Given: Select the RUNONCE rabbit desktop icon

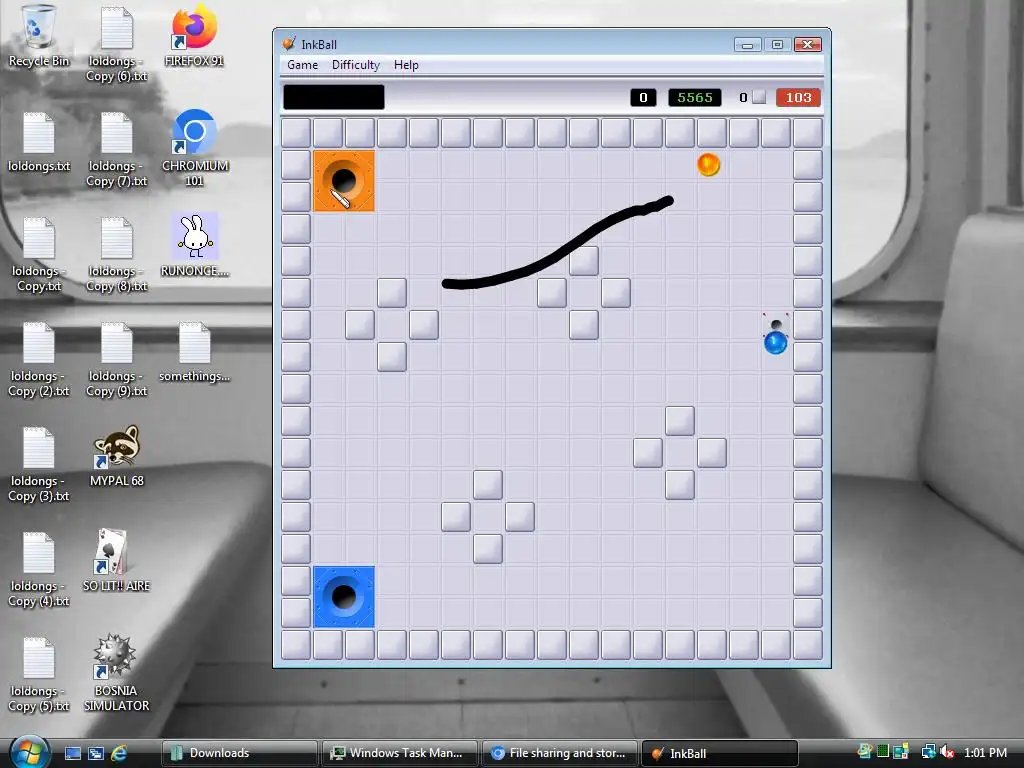Looking at the screenshot, I should click(x=194, y=245).
